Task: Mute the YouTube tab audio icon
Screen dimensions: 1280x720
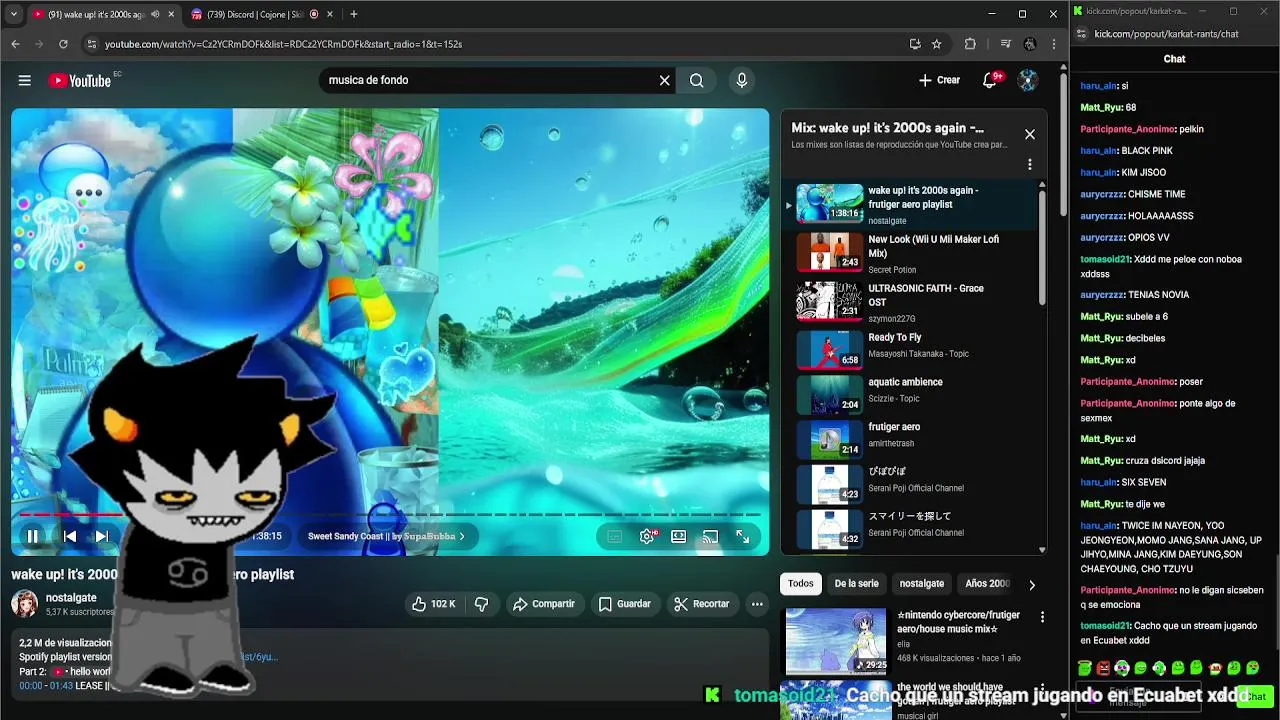Action: pos(155,14)
